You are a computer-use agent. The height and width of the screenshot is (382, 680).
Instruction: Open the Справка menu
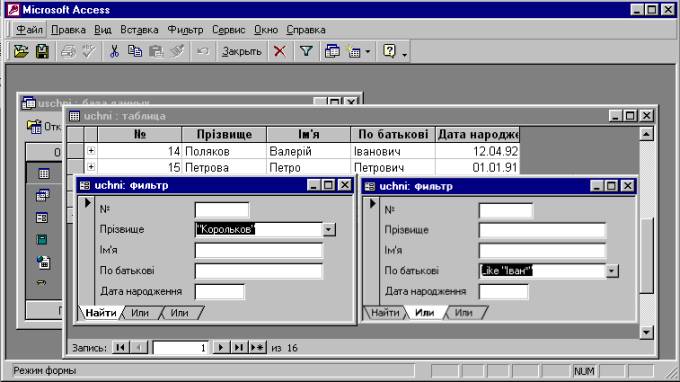pyautogui.click(x=306, y=30)
